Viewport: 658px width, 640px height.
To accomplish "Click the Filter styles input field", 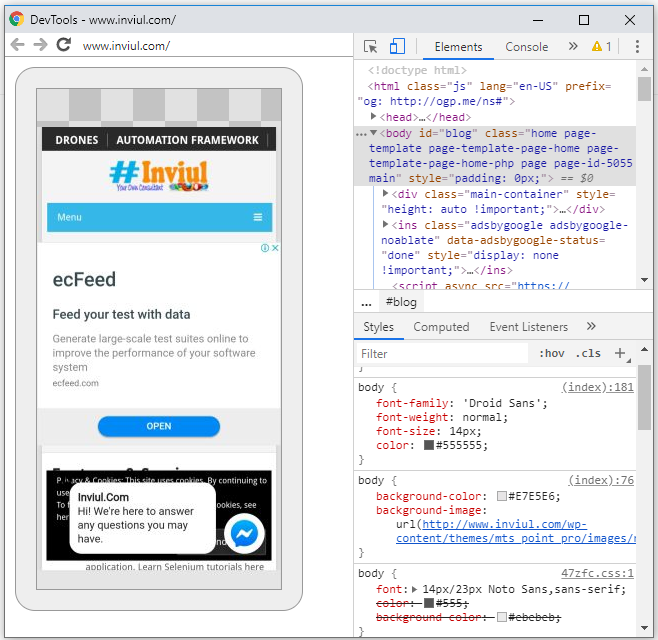I will coord(442,354).
